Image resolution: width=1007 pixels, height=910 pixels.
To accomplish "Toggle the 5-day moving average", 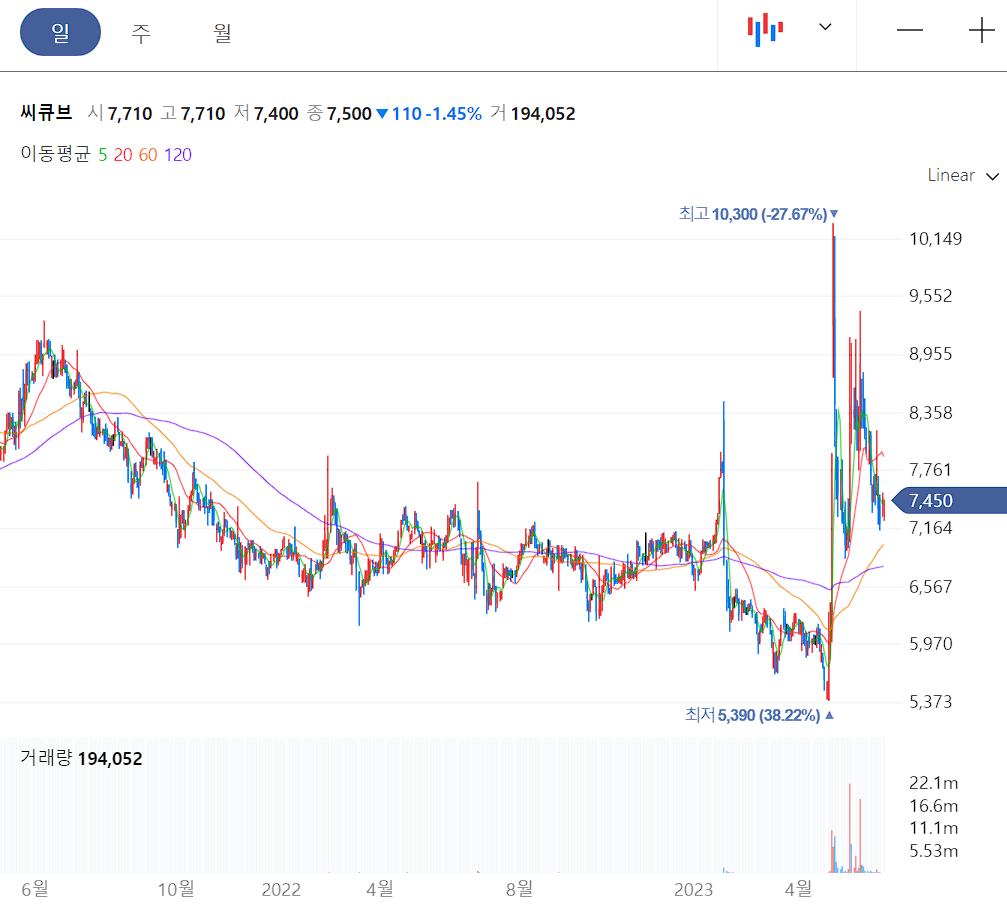I will [x=103, y=155].
